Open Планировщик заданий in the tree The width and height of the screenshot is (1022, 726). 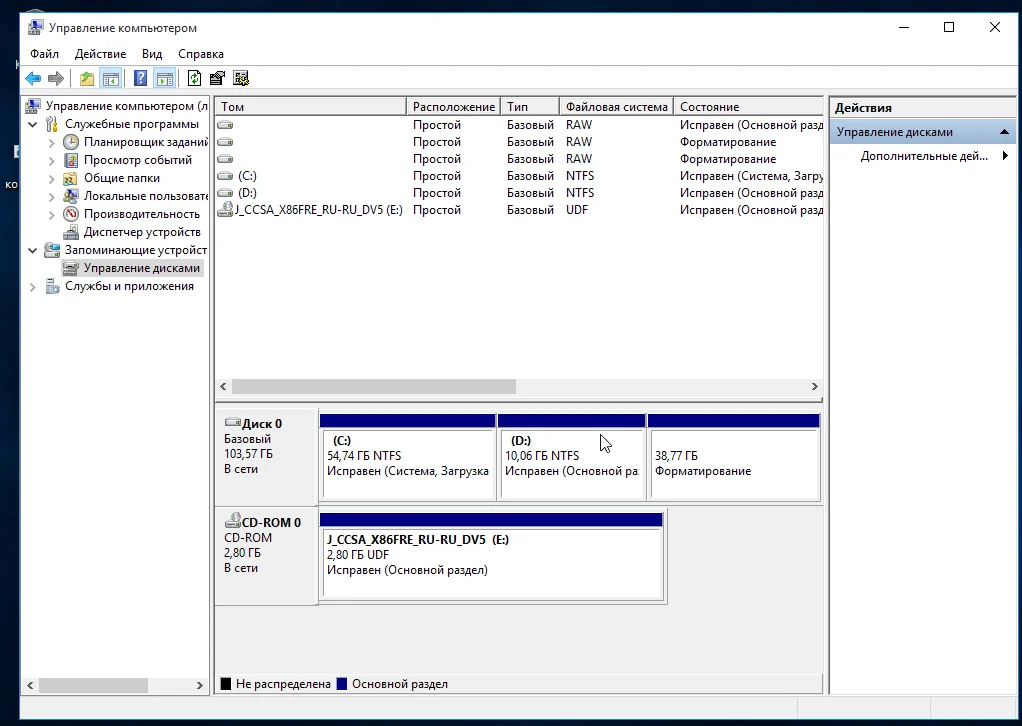[145, 142]
